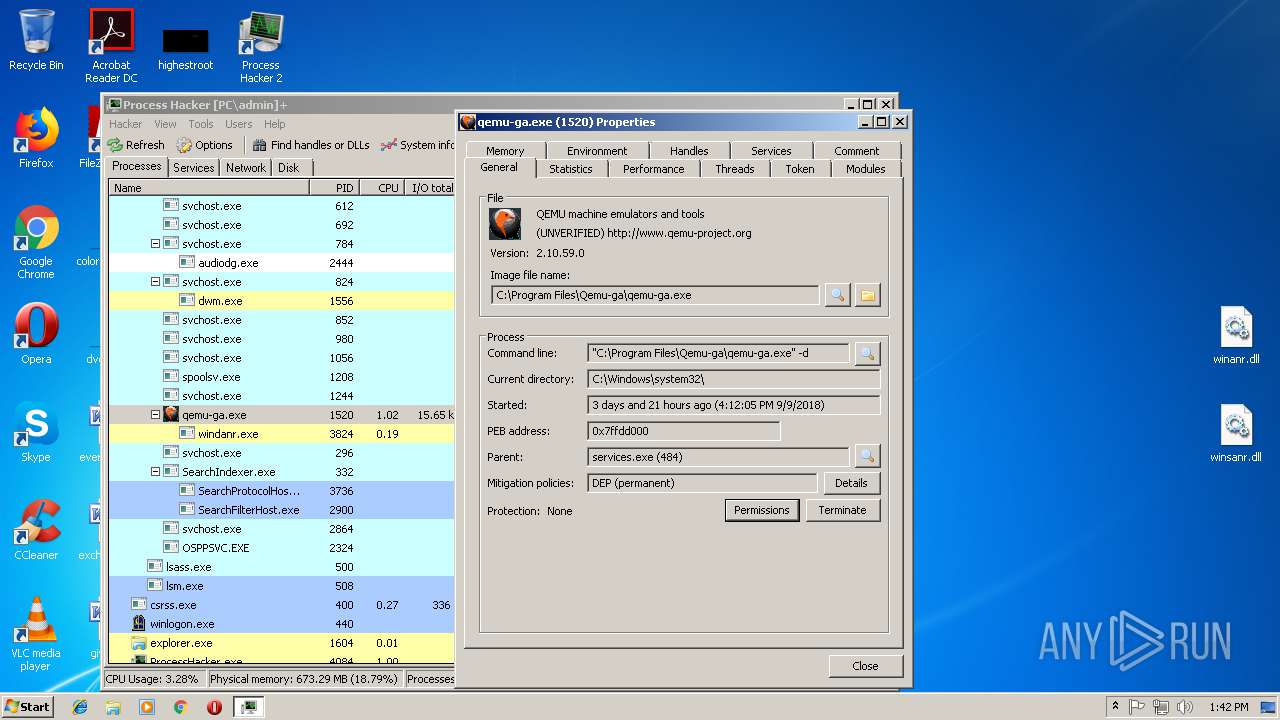This screenshot has width=1280, height=720.
Task: Switch to the Token tab
Action: pos(800,169)
